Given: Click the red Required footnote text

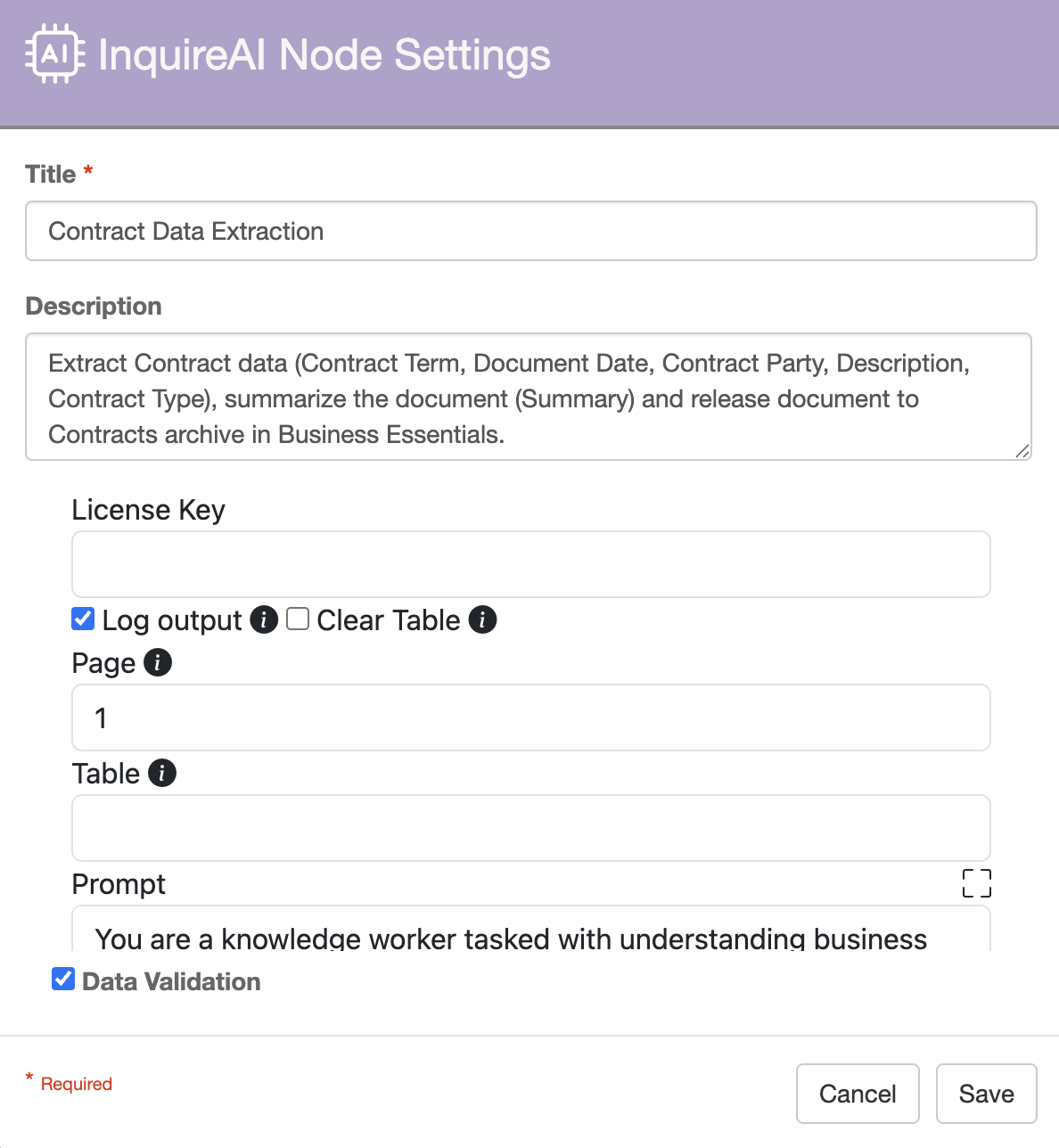Looking at the screenshot, I should point(77,1084).
